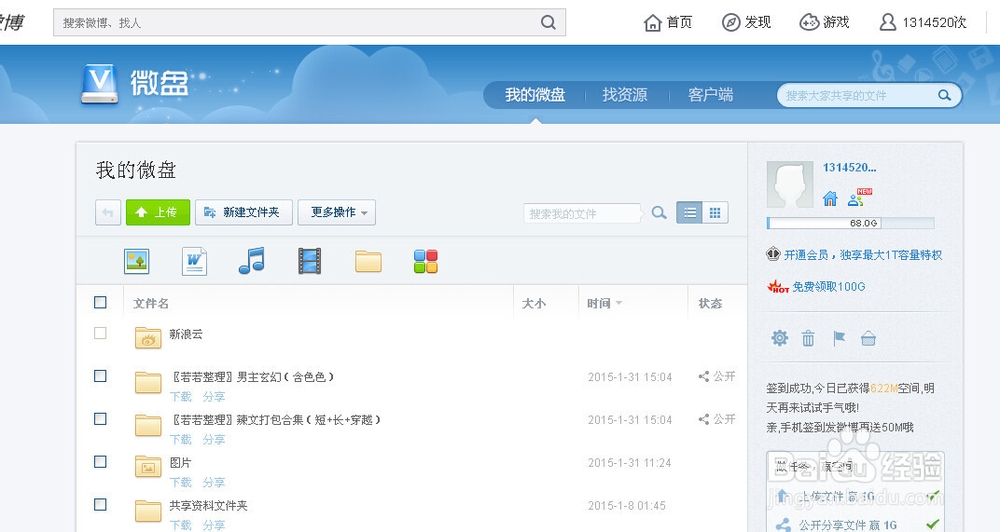Viewport: 1000px width, 532px height.
Task: Filter files by pictures
Action: (136, 261)
